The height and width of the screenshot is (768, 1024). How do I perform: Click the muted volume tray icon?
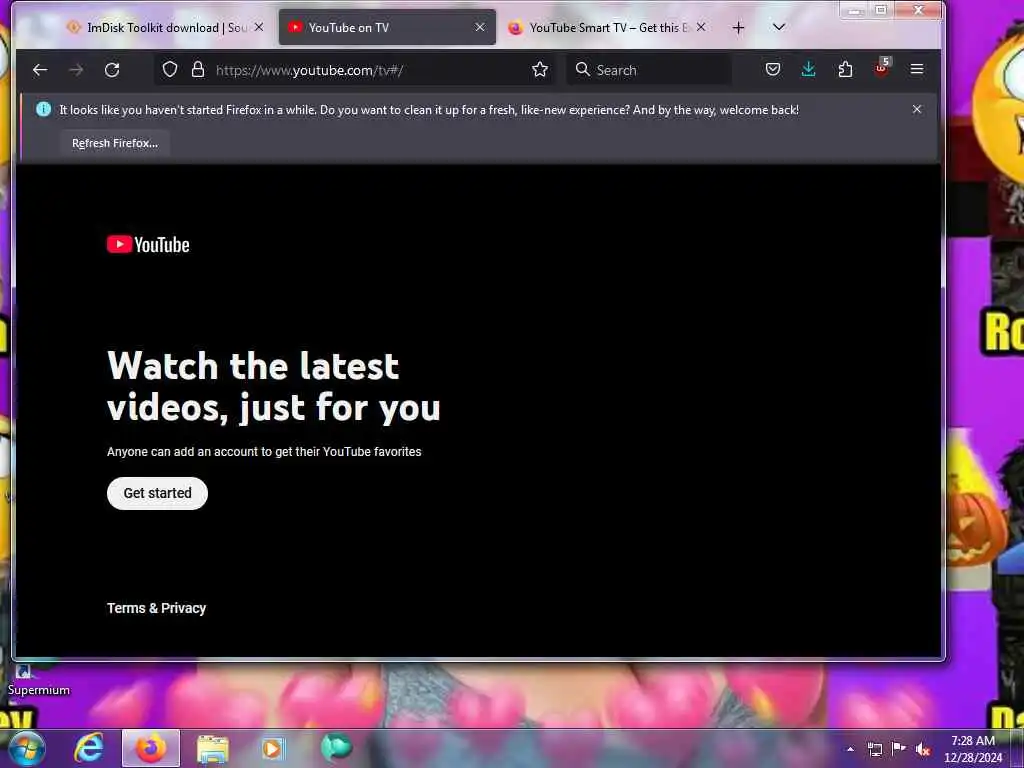[923, 750]
